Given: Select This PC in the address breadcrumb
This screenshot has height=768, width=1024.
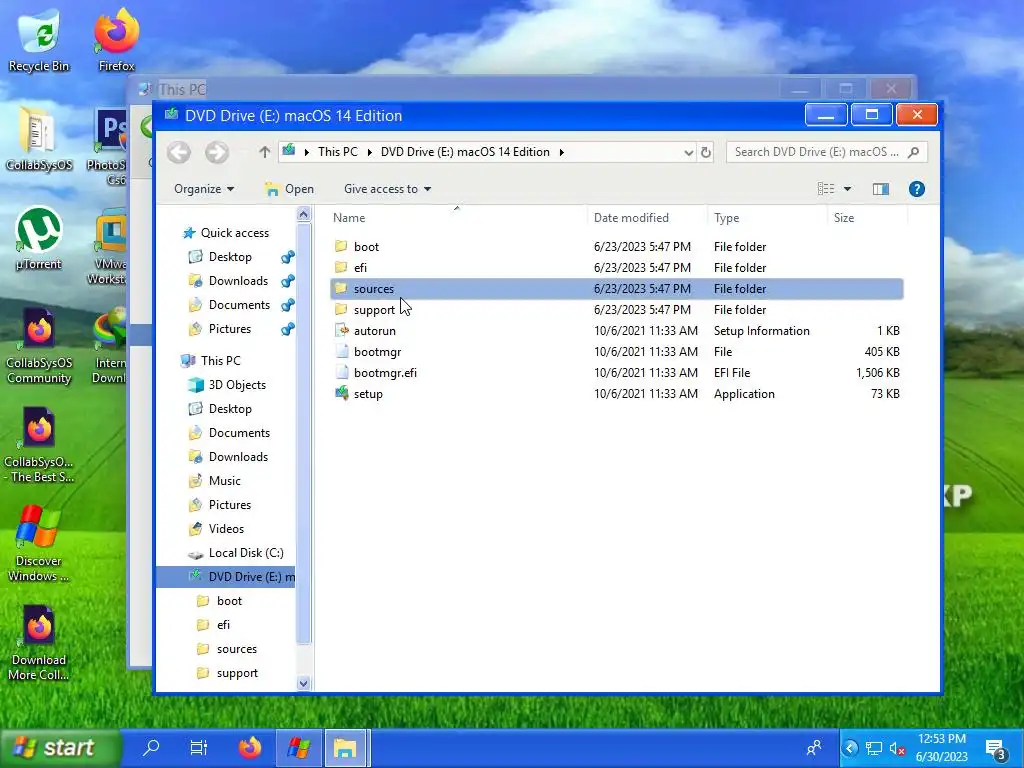Looking at the screenshot, I should coord(338,152).
